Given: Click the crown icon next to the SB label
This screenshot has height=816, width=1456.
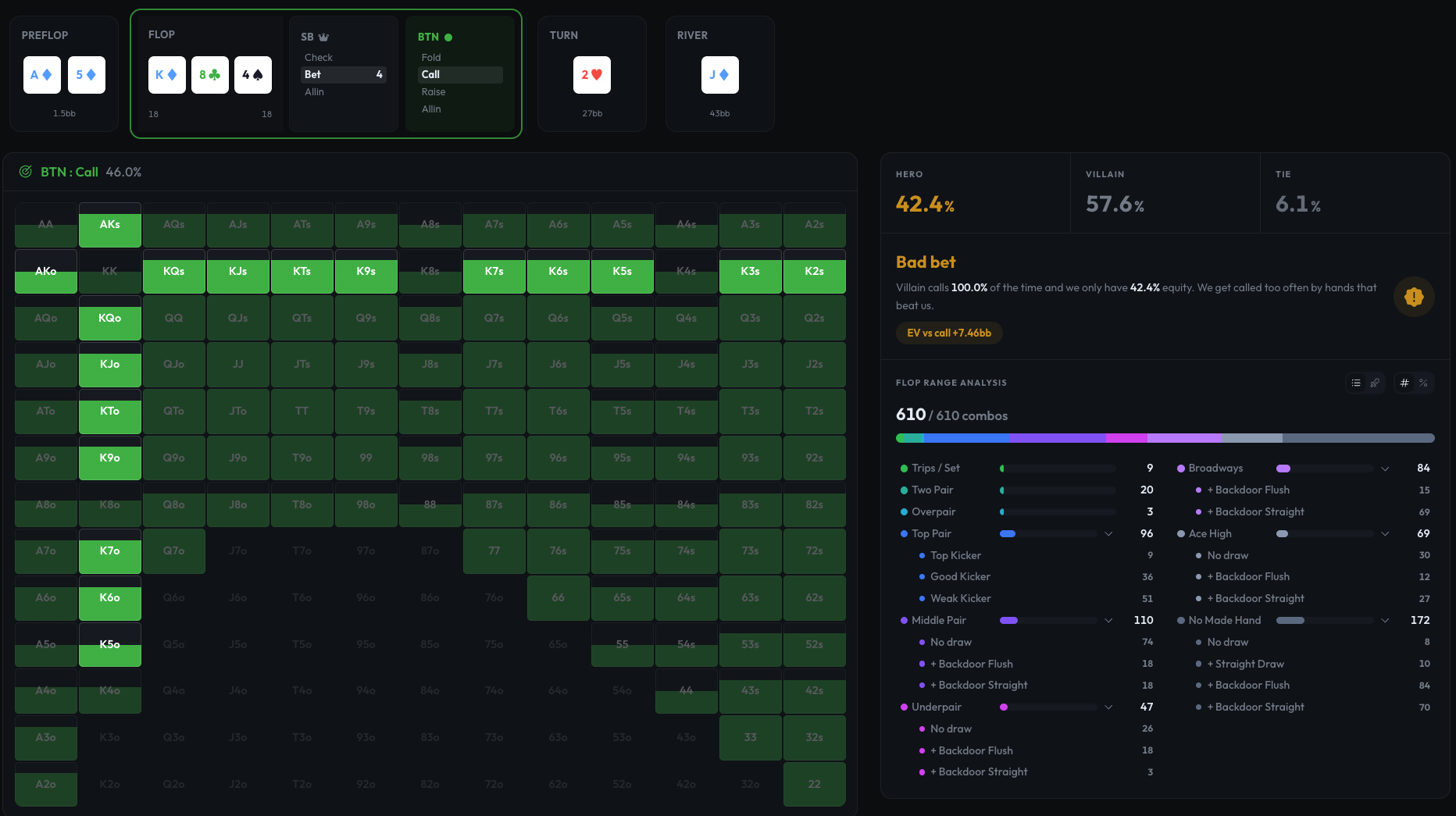Looking at the screenshot, I should point(323,36).
